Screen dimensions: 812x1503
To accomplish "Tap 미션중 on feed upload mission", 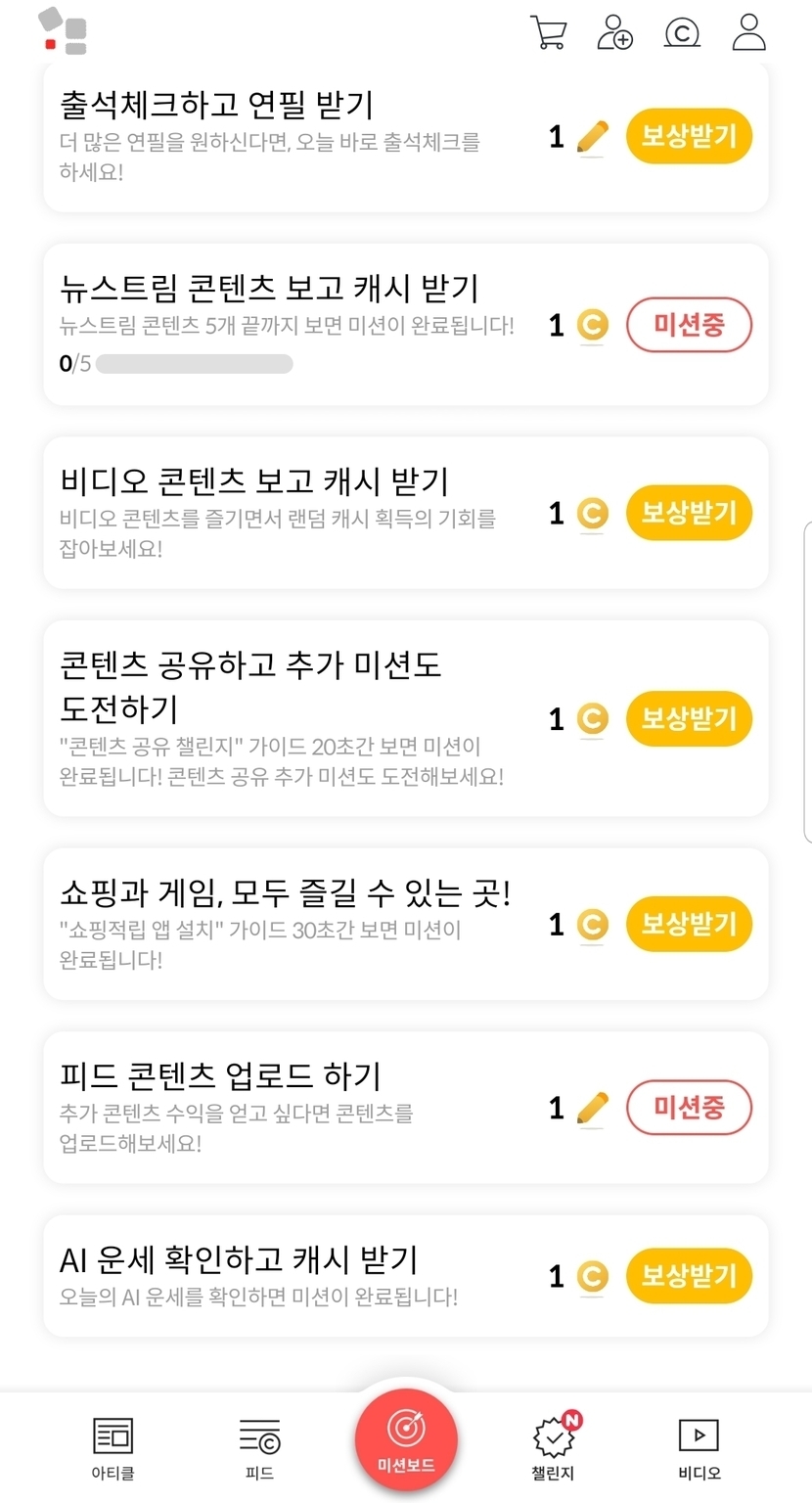I will point(689,1109).
